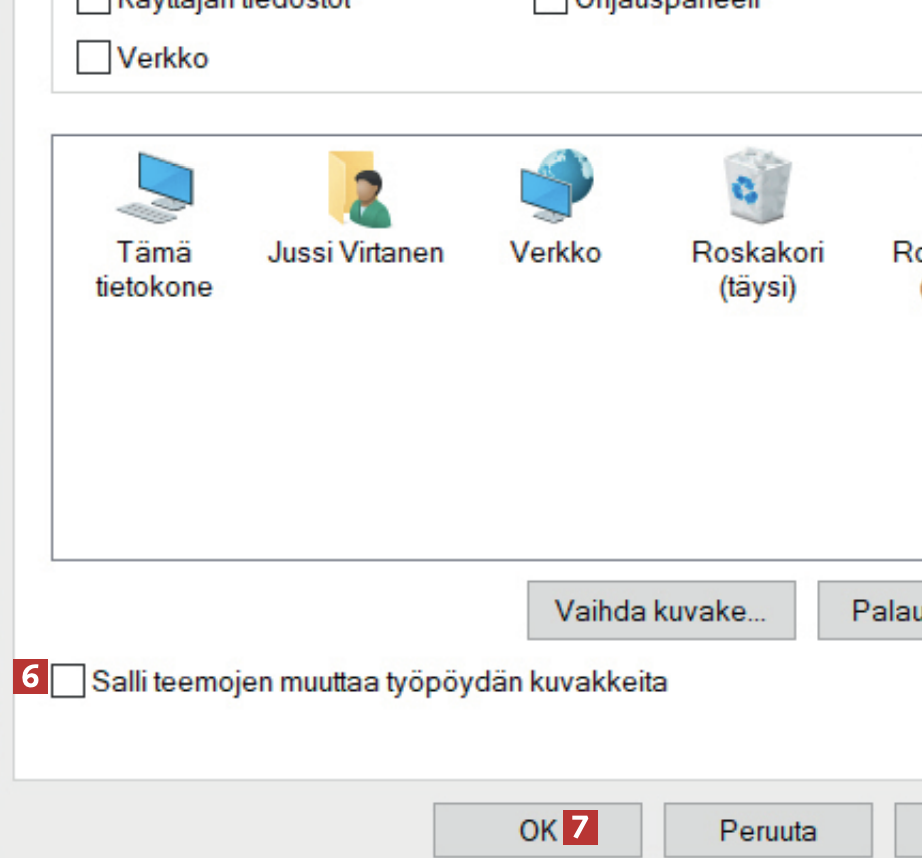Select the Jussi Virtanen user folder icon
The height and width of the screenshot is (858, 922).
(359, 189)
